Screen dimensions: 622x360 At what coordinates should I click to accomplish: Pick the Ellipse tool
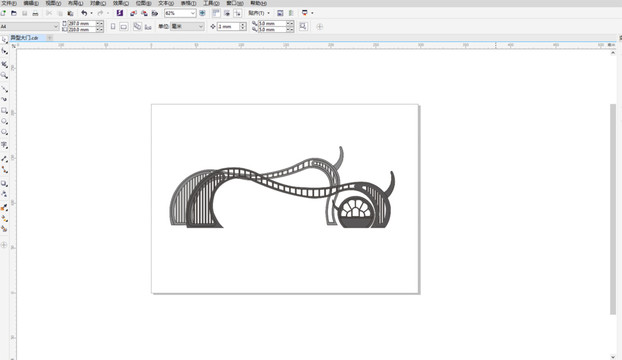click(4, 122)
